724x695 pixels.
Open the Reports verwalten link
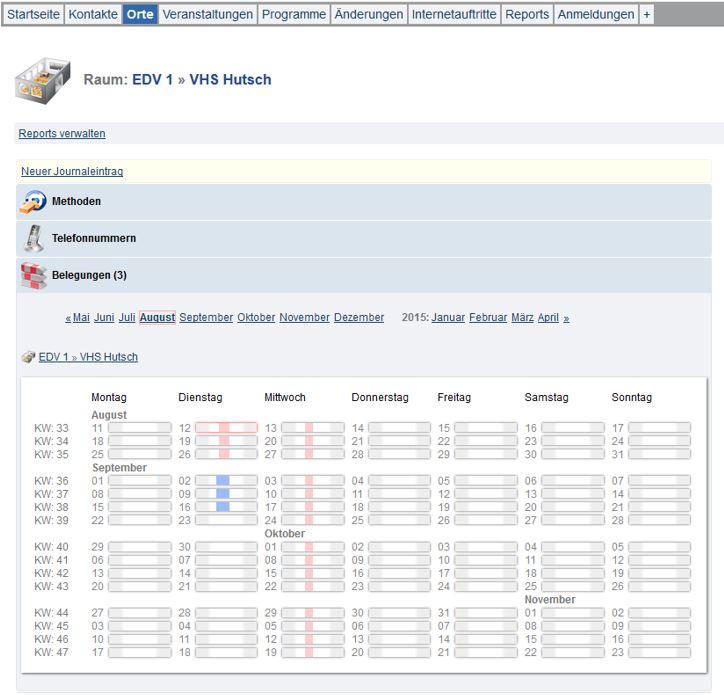point(62,134)
